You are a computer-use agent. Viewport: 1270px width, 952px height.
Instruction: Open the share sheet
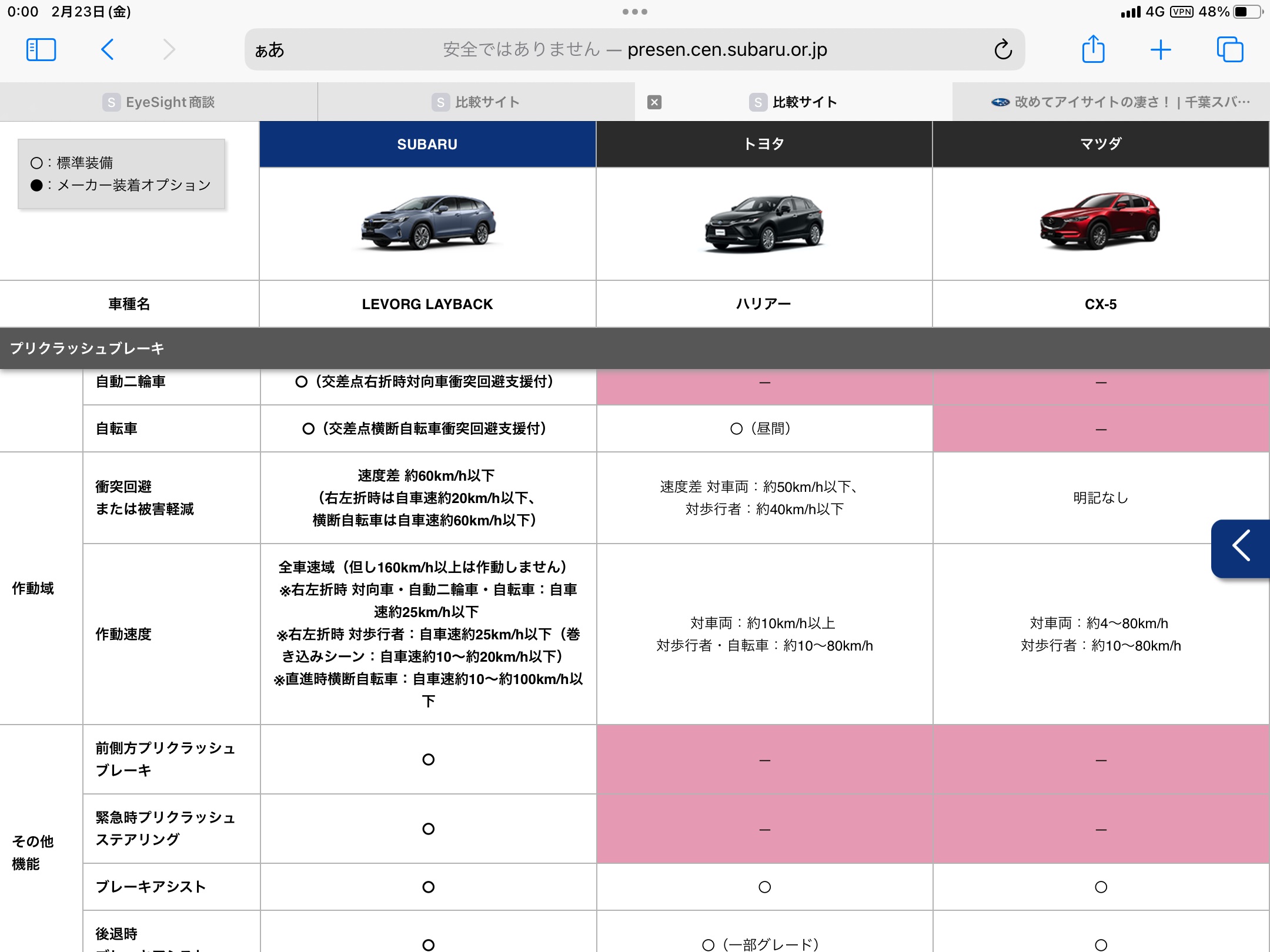point(1094,49)
